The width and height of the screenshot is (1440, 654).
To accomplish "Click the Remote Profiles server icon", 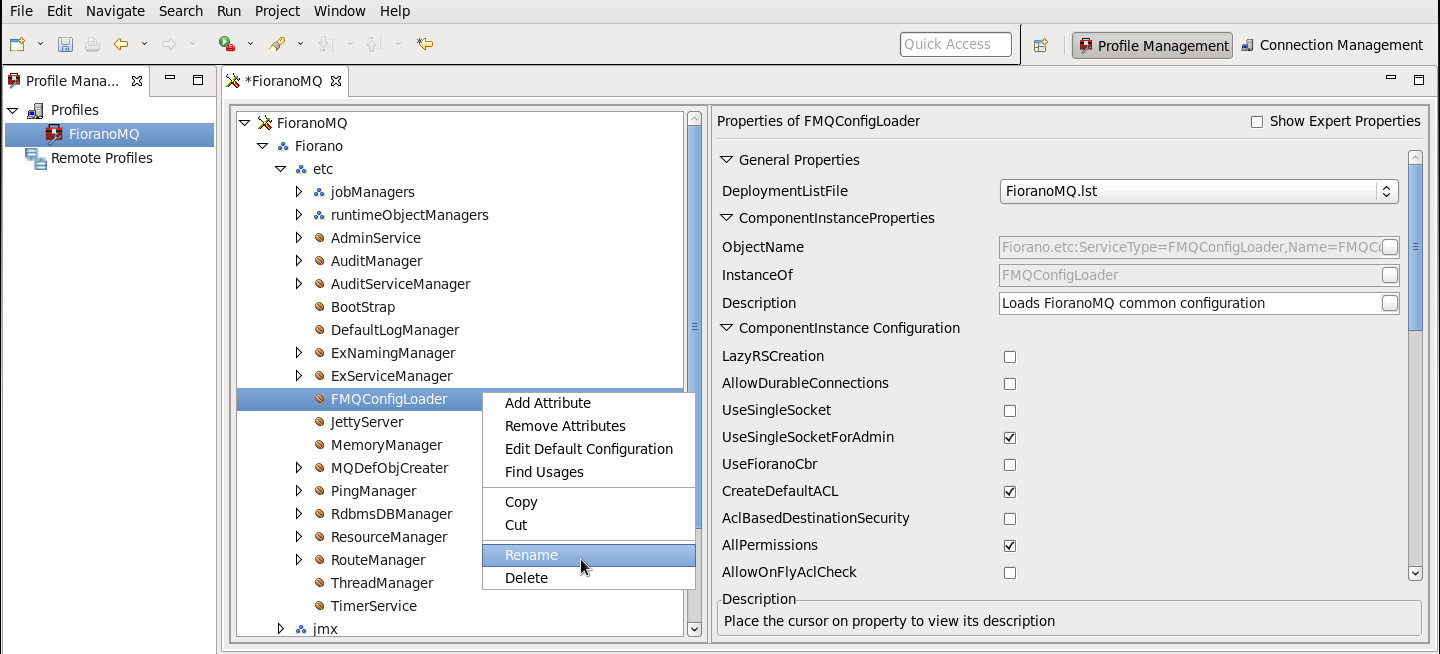I will click(36, 158).
